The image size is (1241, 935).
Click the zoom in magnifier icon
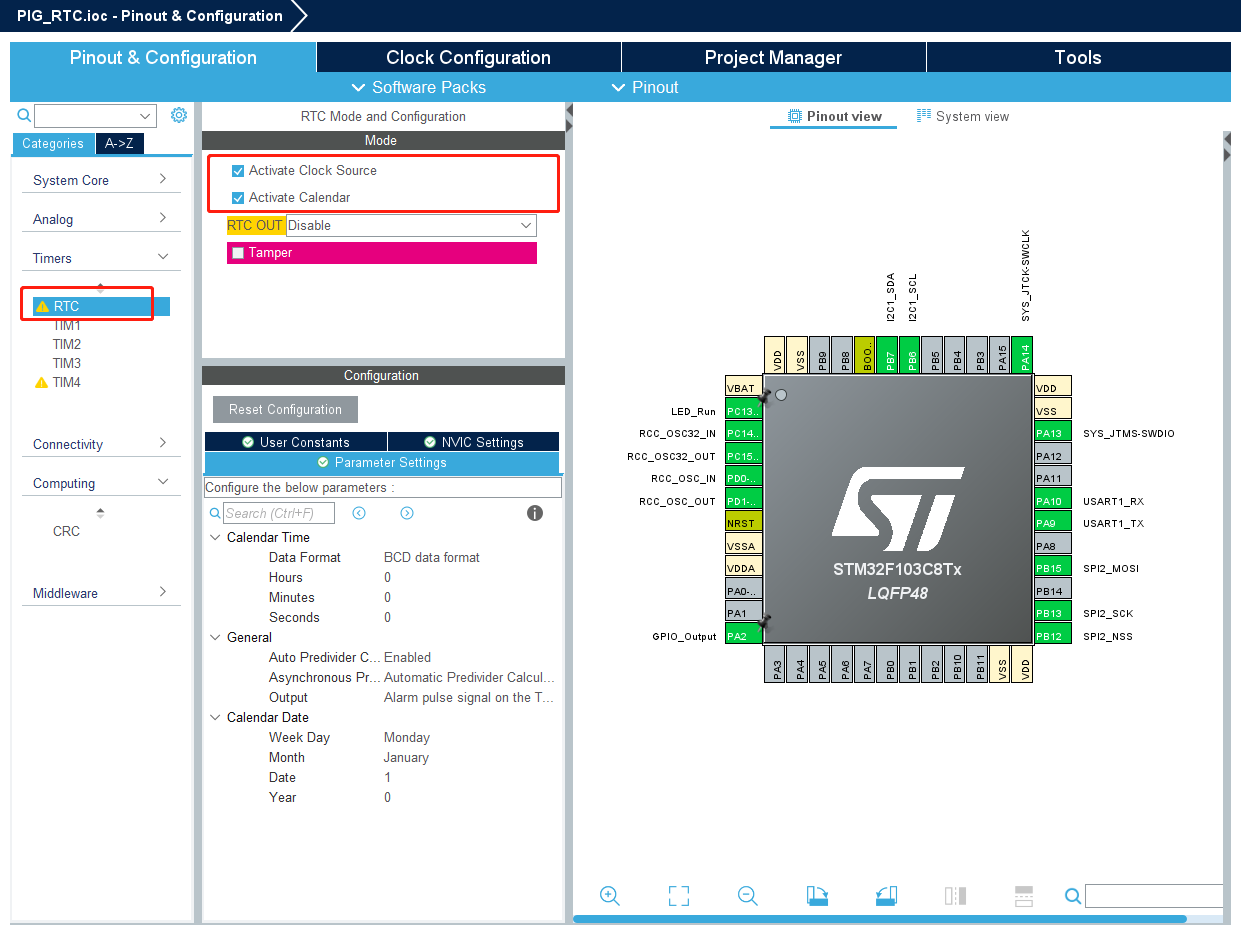point(610,896)
